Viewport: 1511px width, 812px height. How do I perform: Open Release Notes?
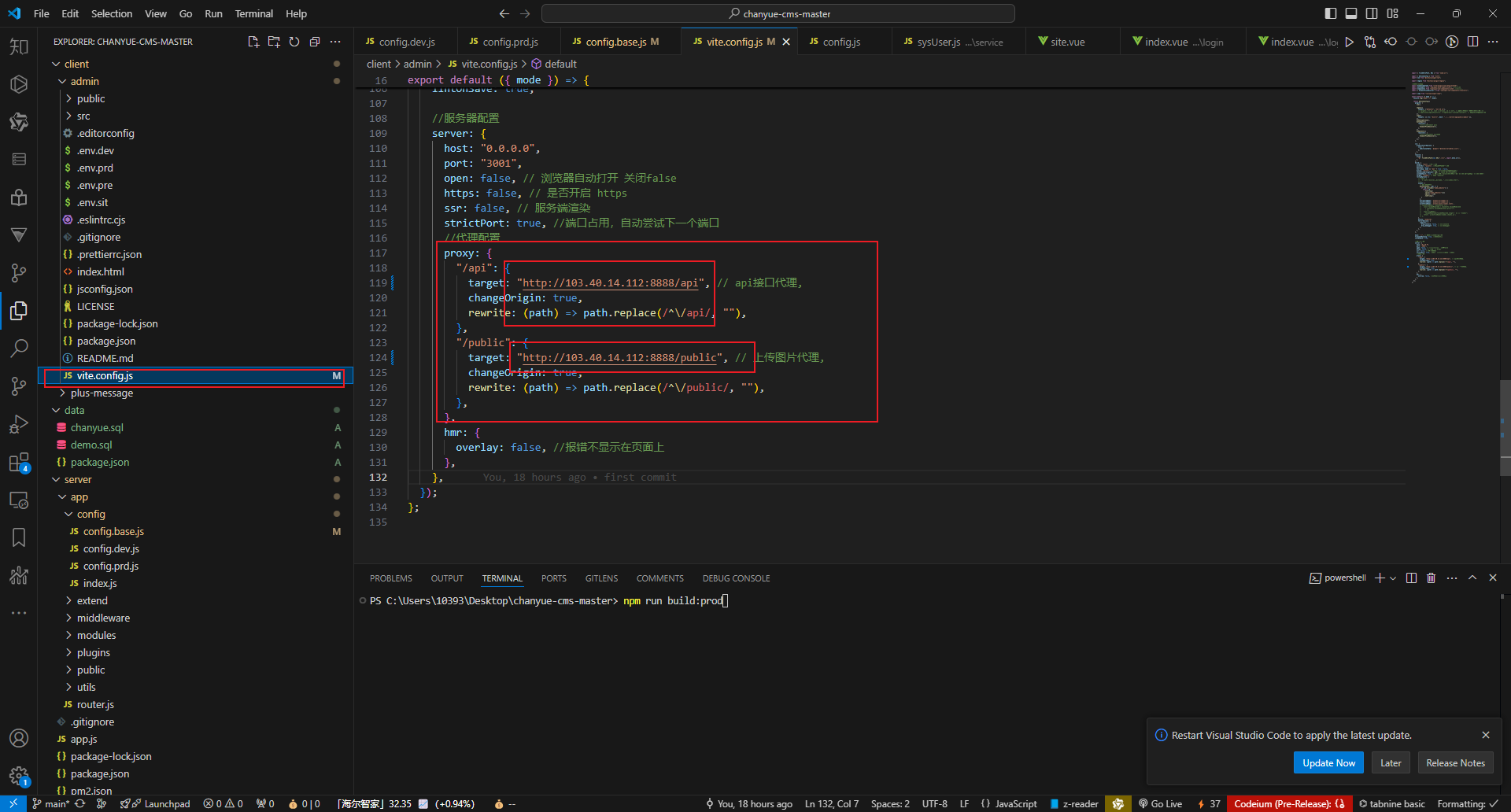click(x=1455, y=762)
